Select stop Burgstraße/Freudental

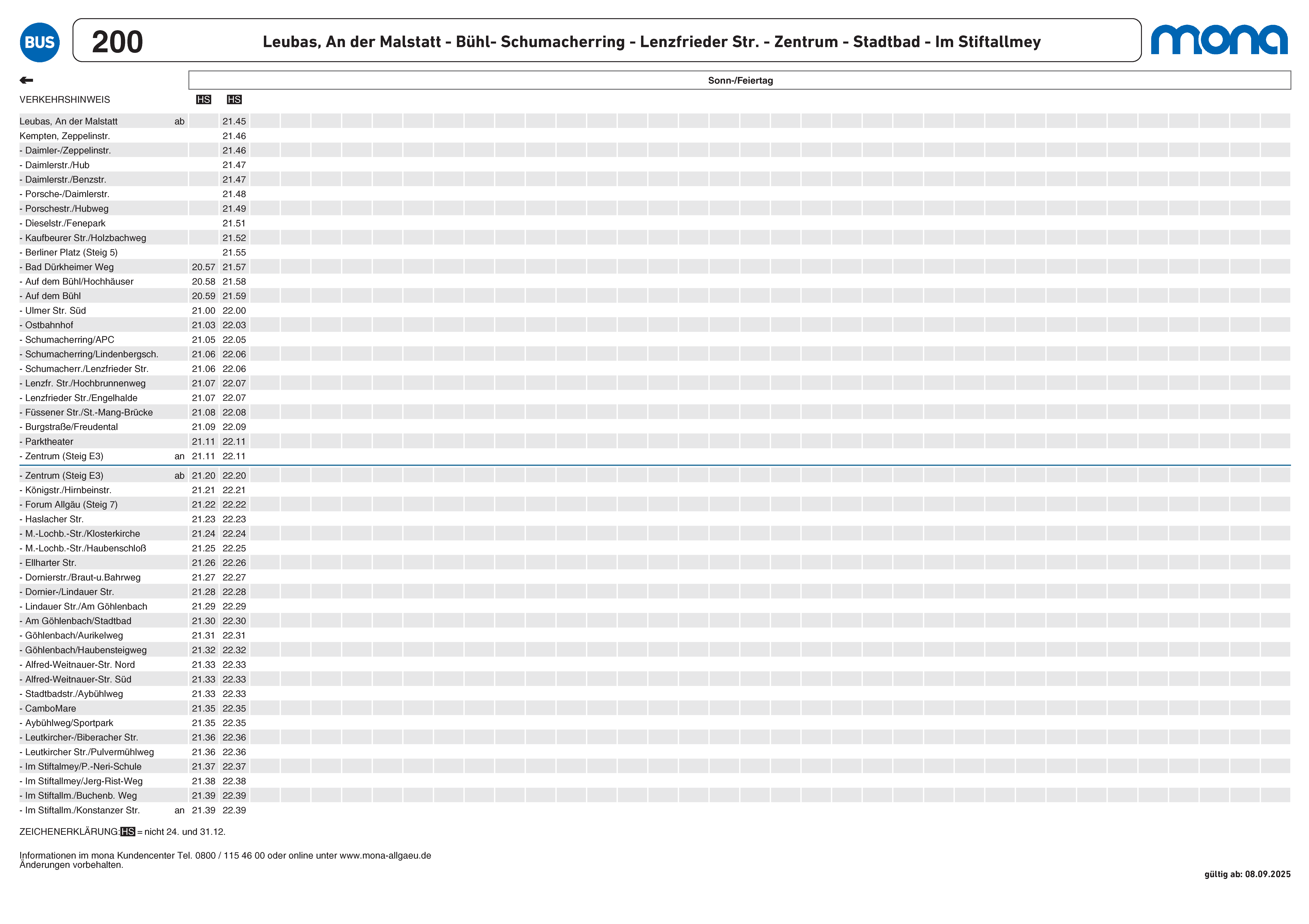click(68, 427)
